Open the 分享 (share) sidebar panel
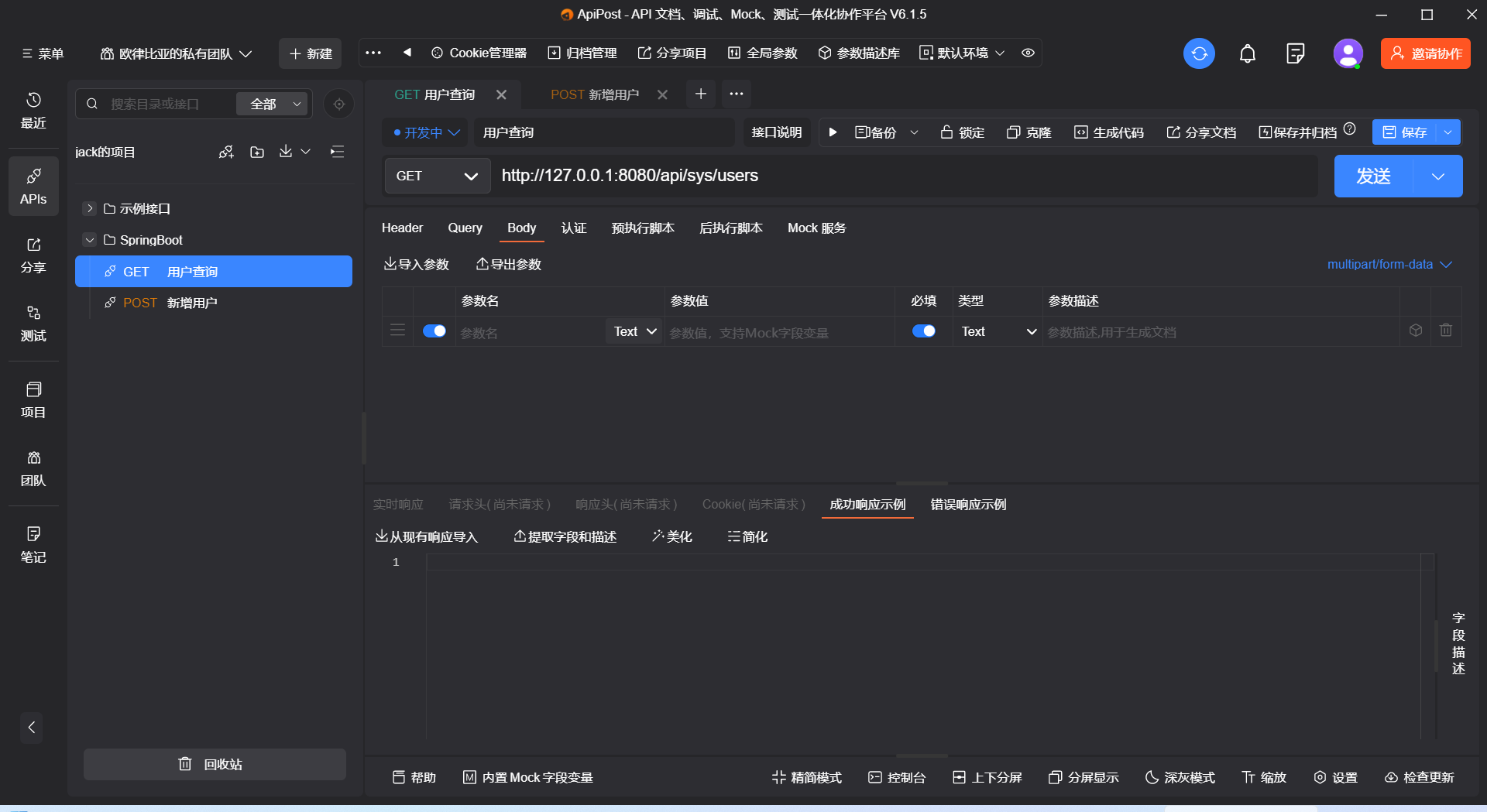Image resolution: width=1487 pixels, height=812 pixels. [x=33, y=255]
